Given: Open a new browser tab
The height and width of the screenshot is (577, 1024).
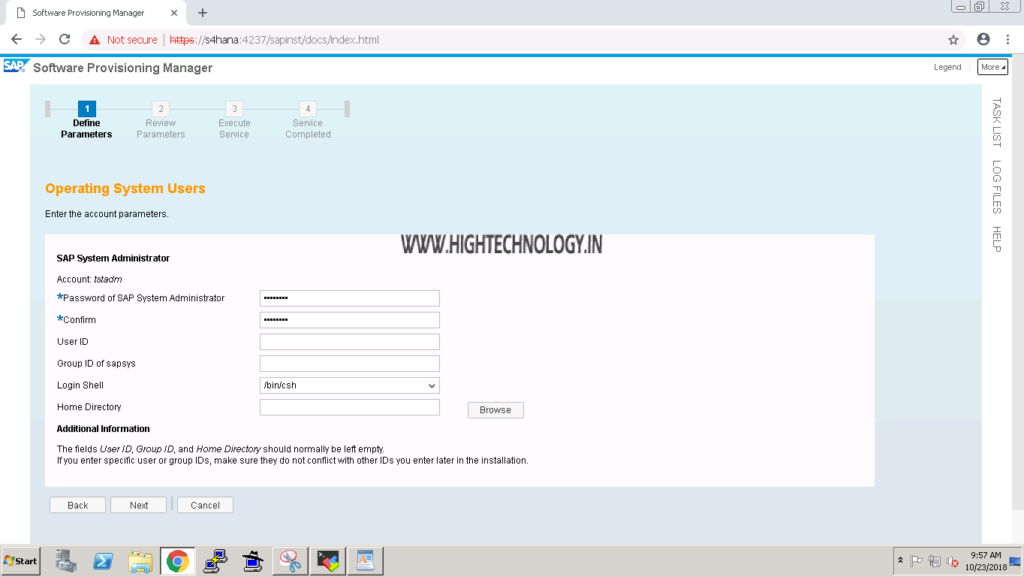Looking at the screenshot, I should [x=202, y=13].
